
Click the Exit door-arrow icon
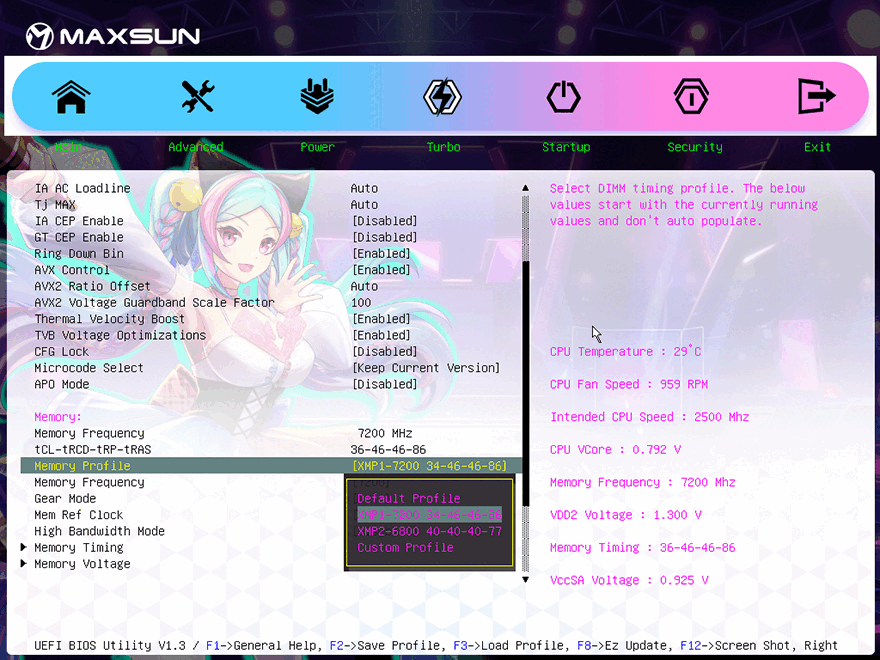coord(817,96)
